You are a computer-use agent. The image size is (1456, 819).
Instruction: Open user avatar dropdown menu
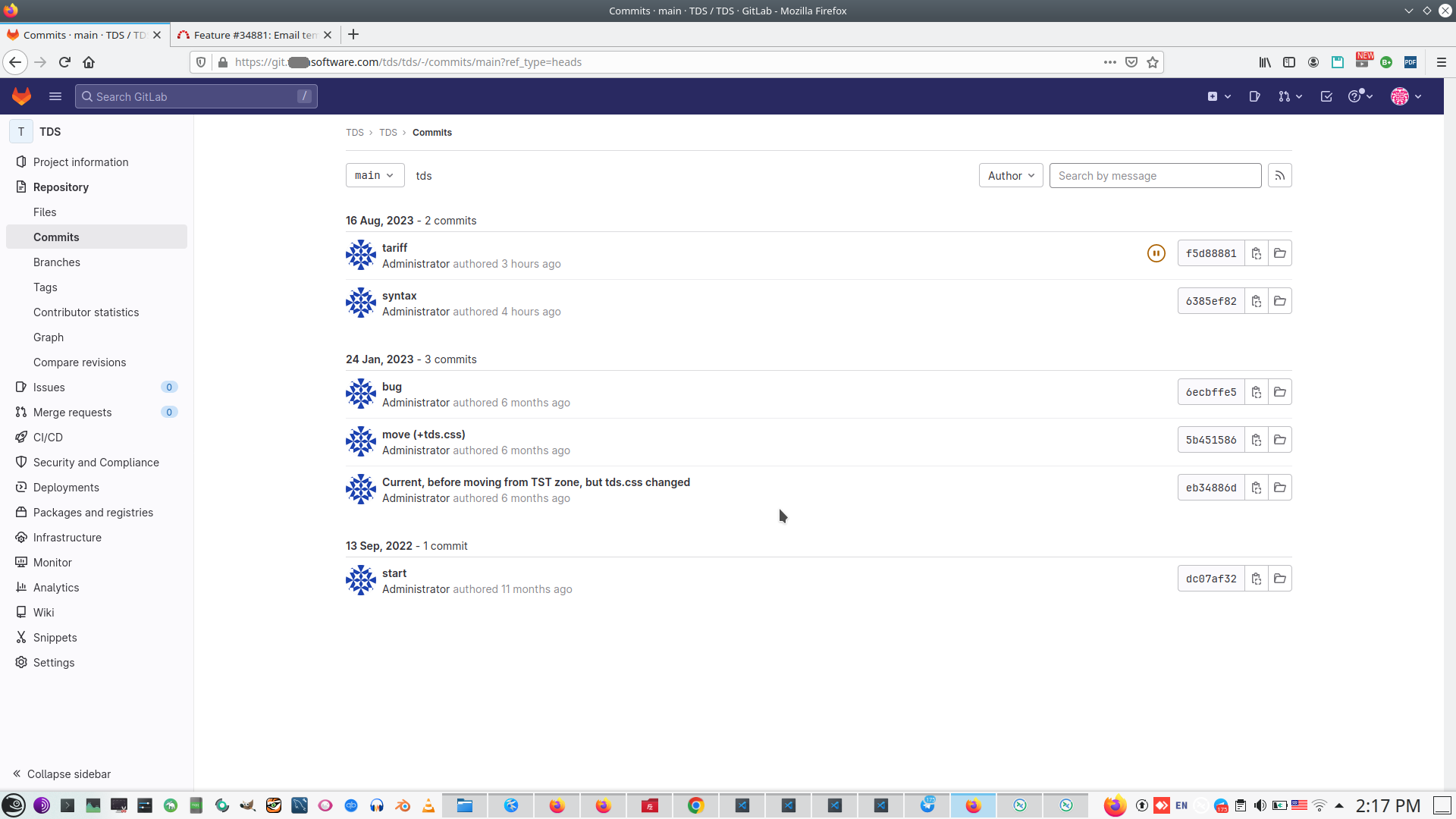[1406, 96]
